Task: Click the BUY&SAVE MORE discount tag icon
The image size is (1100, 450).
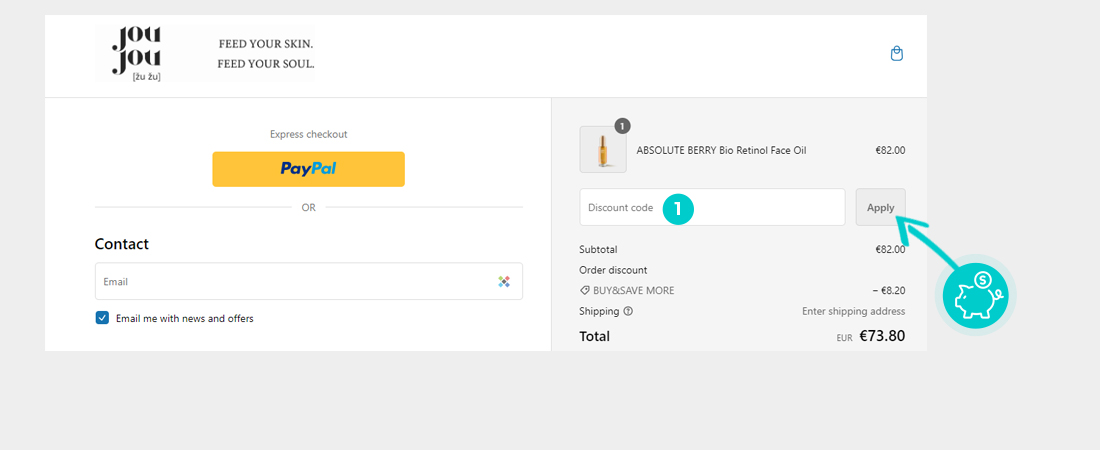Action: 584,291
